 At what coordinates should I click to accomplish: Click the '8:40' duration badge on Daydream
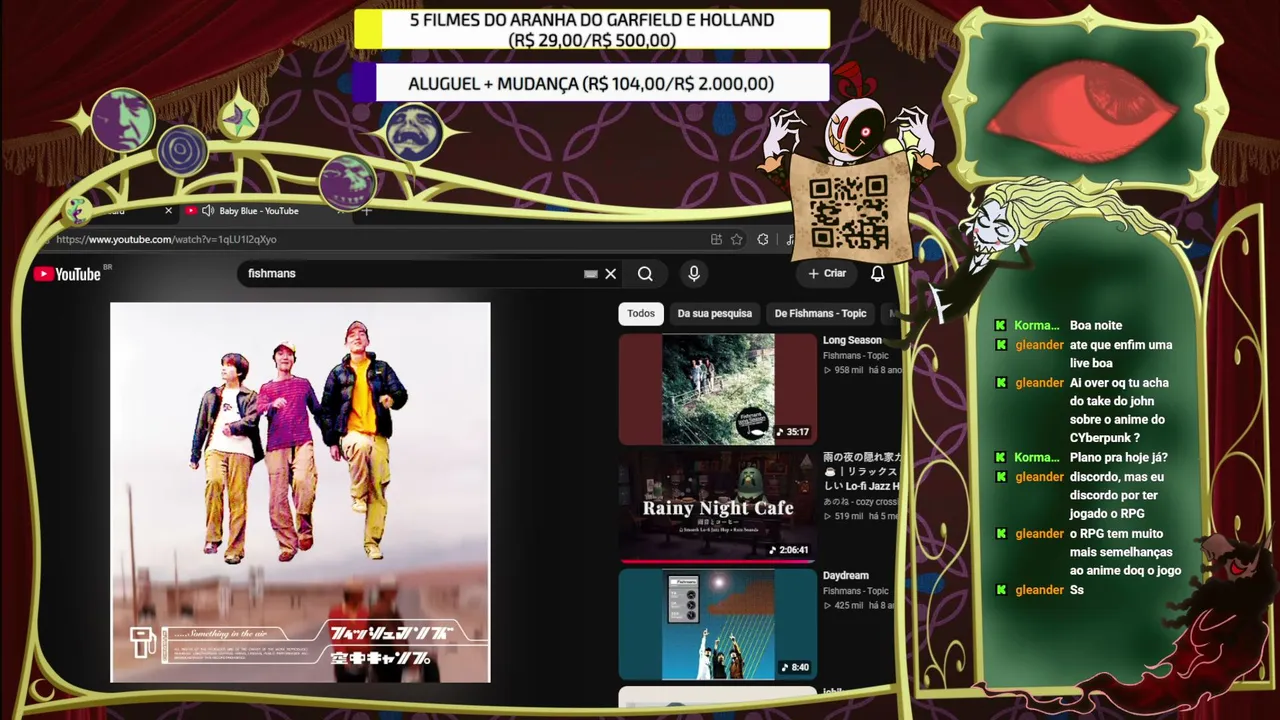(795, 667)
